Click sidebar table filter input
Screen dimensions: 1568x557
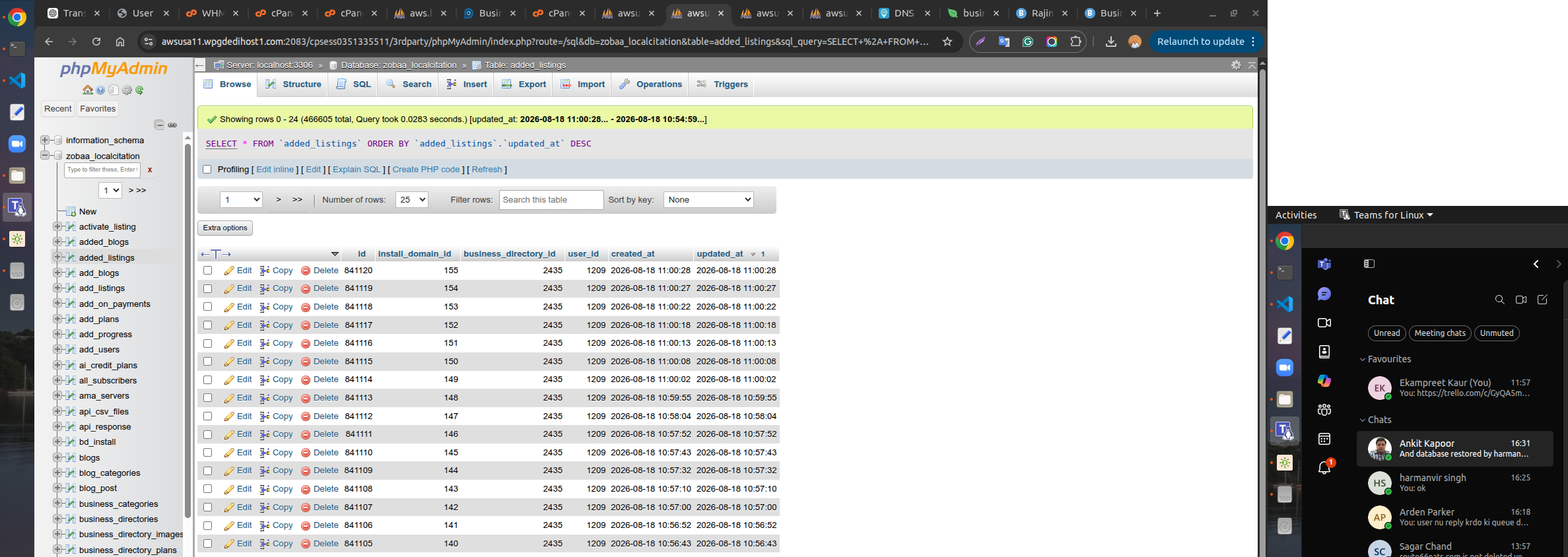pyautogui.click(x=102, y=170)
